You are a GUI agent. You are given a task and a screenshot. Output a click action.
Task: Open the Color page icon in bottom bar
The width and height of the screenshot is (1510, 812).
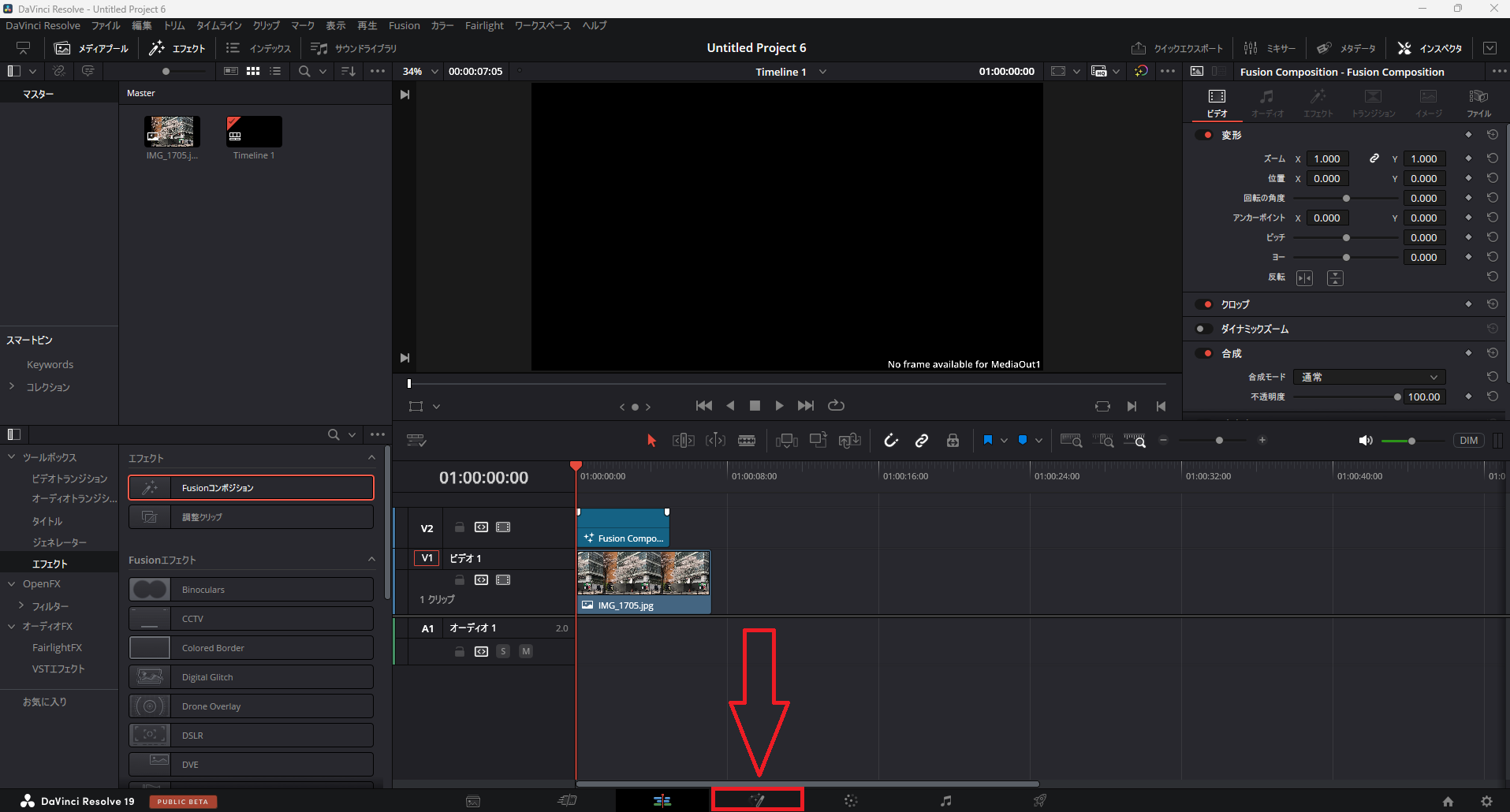coord(851,801)
